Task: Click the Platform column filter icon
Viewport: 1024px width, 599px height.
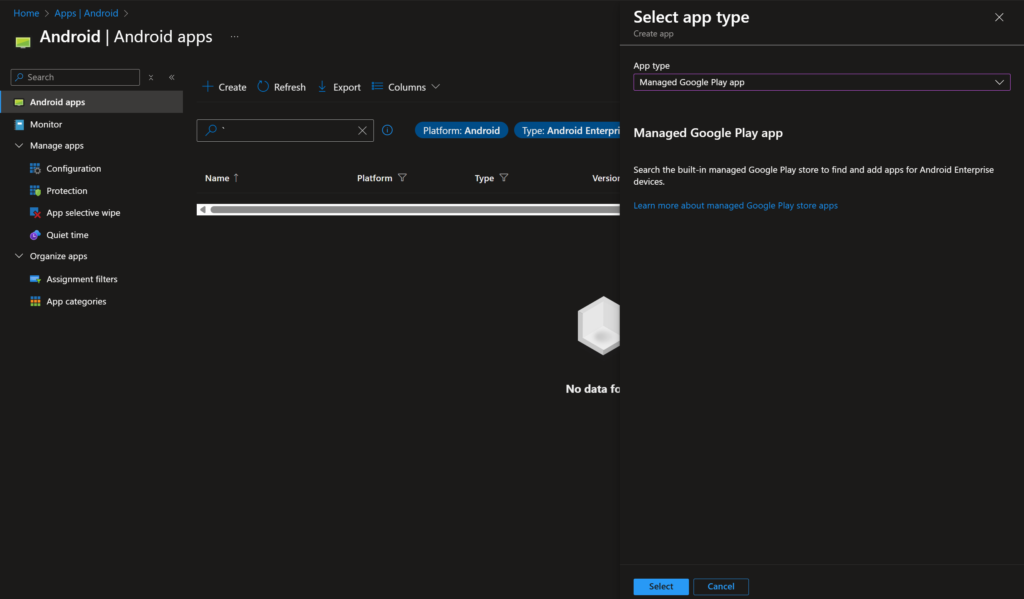Action: [402, 178]
